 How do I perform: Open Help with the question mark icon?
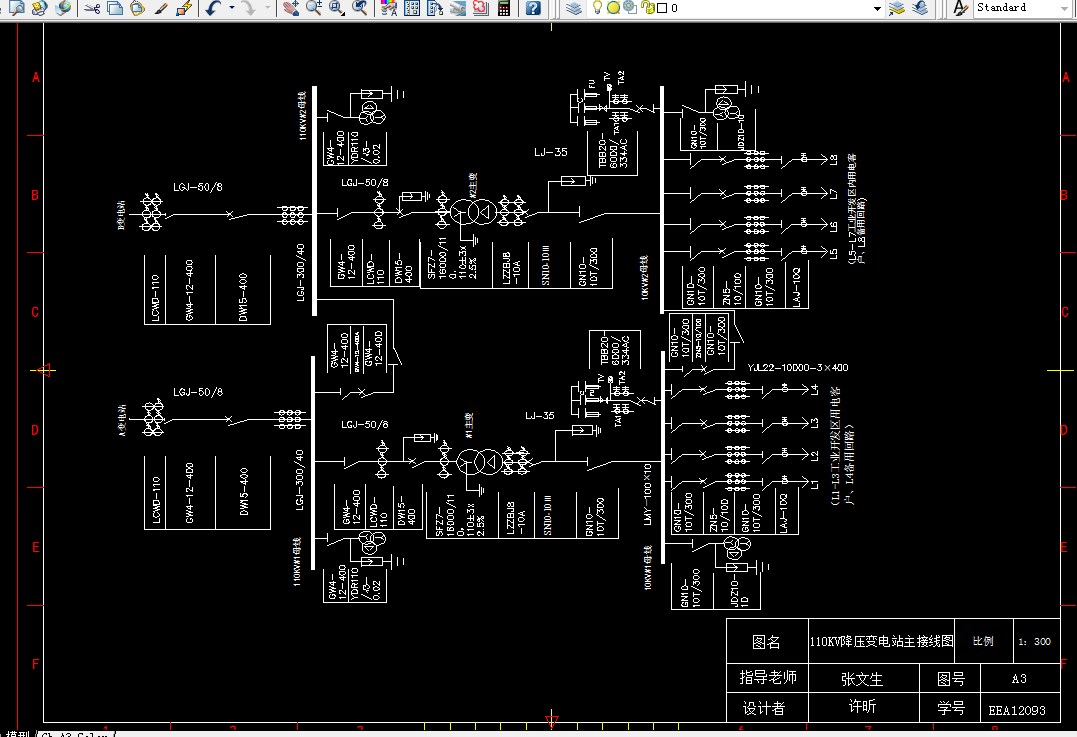tap(533, 8)
